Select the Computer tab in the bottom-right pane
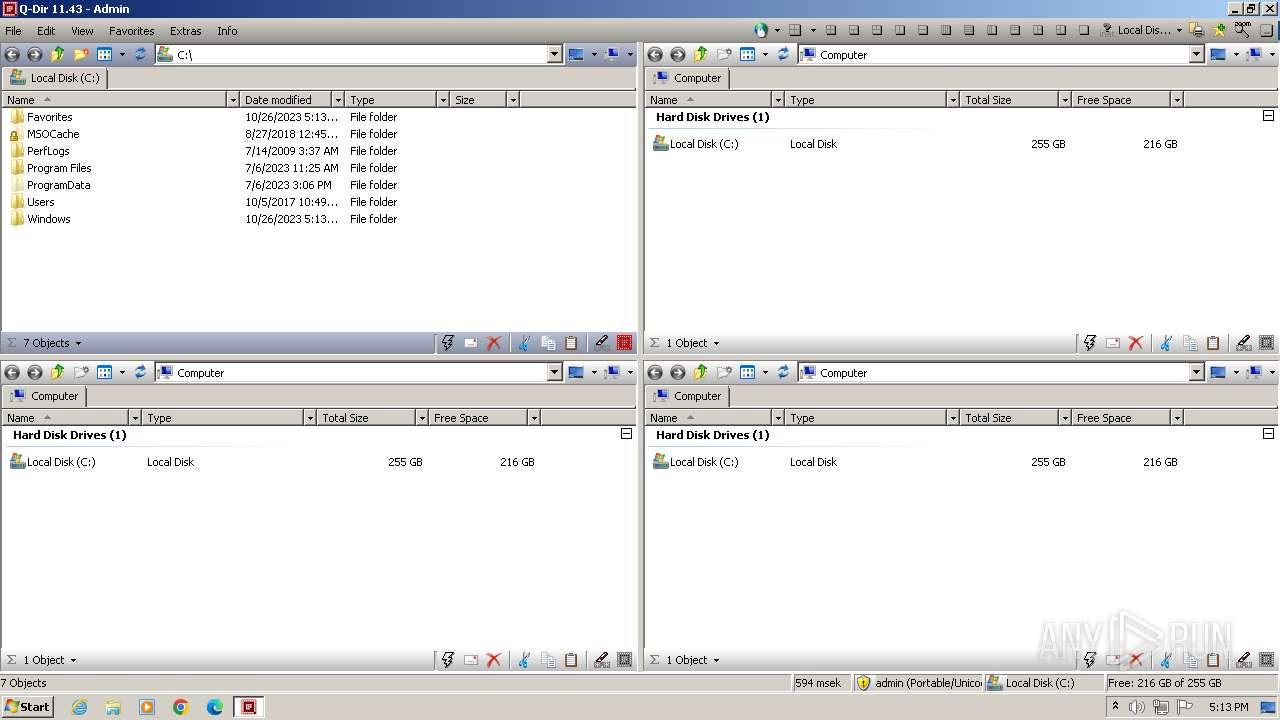Image resolution: width=1280 pixels, height=720 pixels. pos(687,396)
